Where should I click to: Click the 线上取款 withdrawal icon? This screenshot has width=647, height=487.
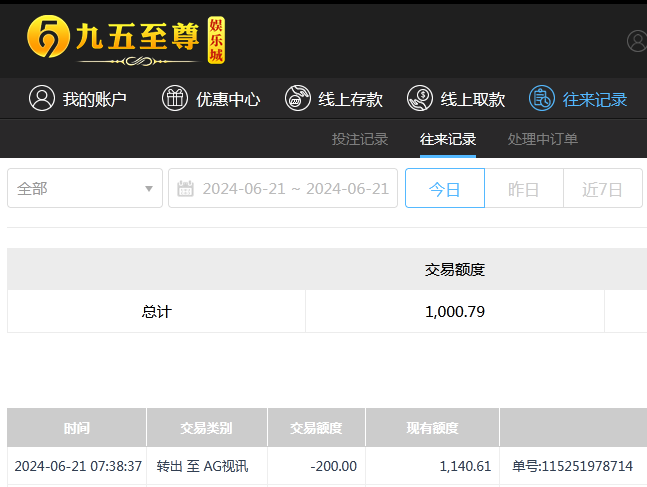point(420,98)
